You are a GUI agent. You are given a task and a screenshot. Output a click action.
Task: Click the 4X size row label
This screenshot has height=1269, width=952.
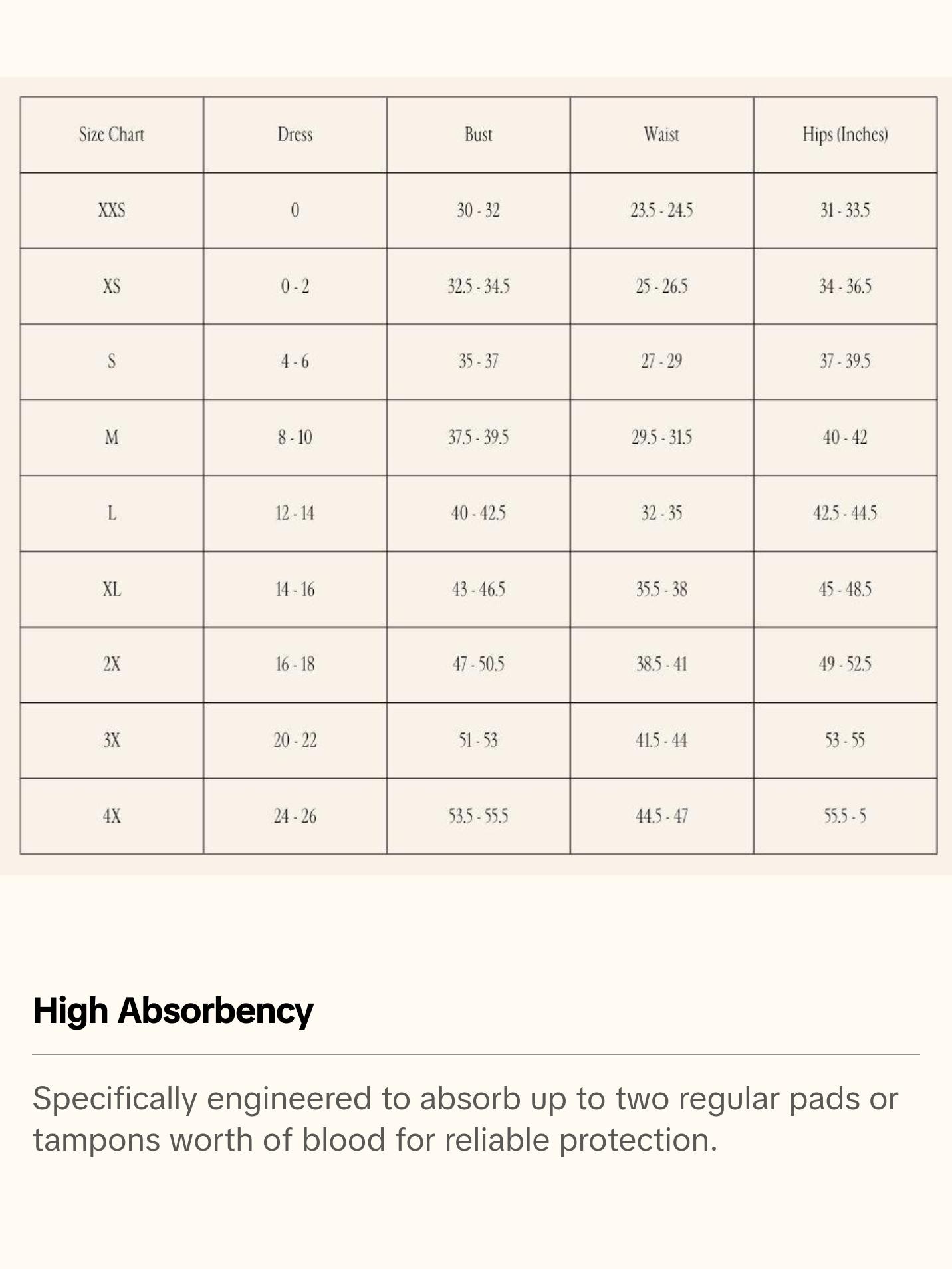112,816
